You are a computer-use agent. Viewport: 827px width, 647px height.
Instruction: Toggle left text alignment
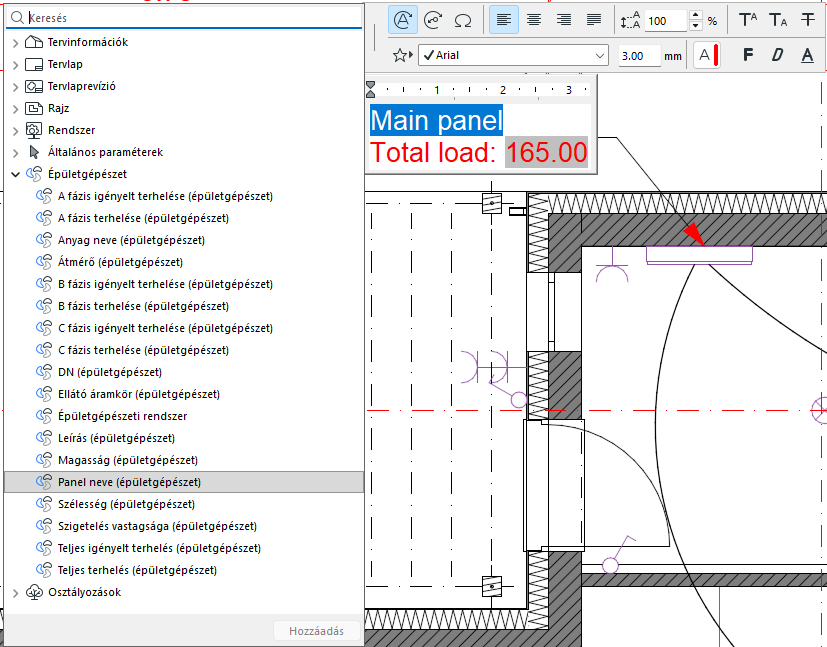(x=504, y=21)
